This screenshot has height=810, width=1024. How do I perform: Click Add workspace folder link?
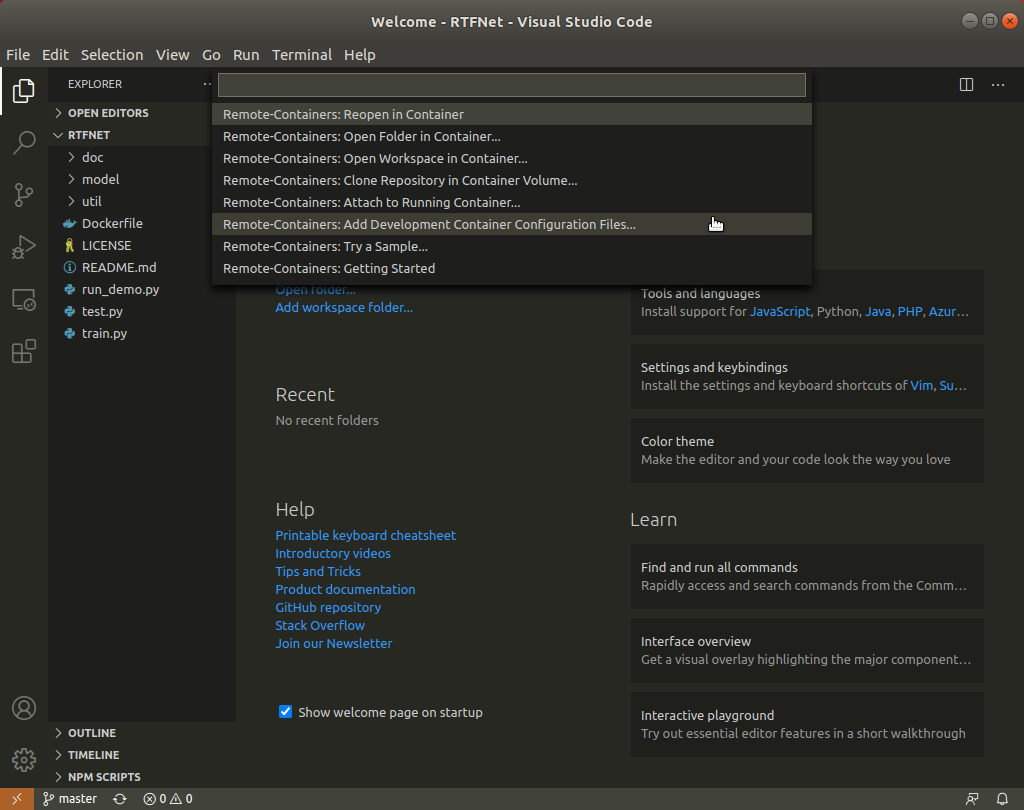pos(344,308)
